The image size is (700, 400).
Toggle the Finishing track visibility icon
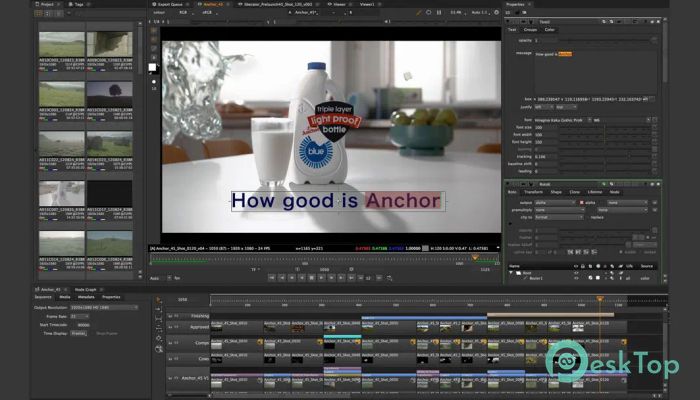point(176,316)
